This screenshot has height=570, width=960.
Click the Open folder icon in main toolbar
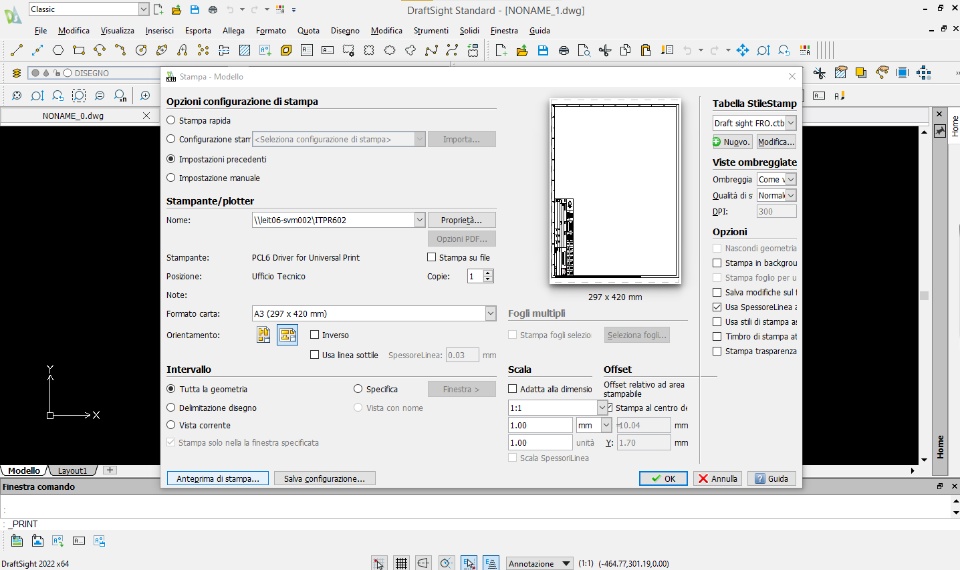(x=522, y=50)
